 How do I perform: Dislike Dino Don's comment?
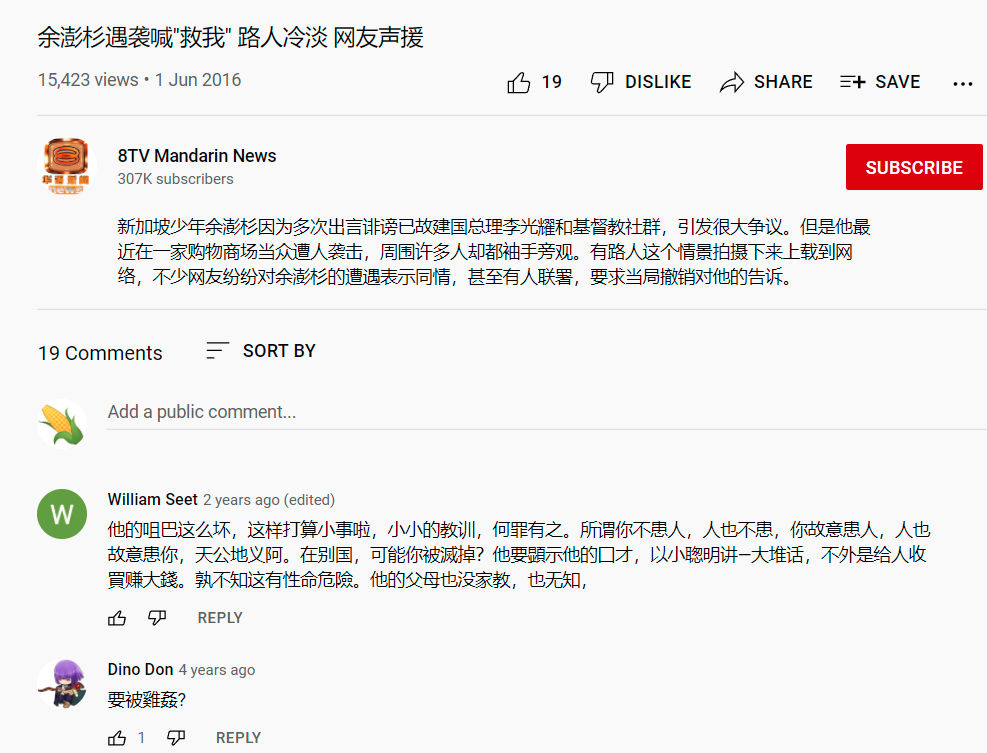[176, 738]
